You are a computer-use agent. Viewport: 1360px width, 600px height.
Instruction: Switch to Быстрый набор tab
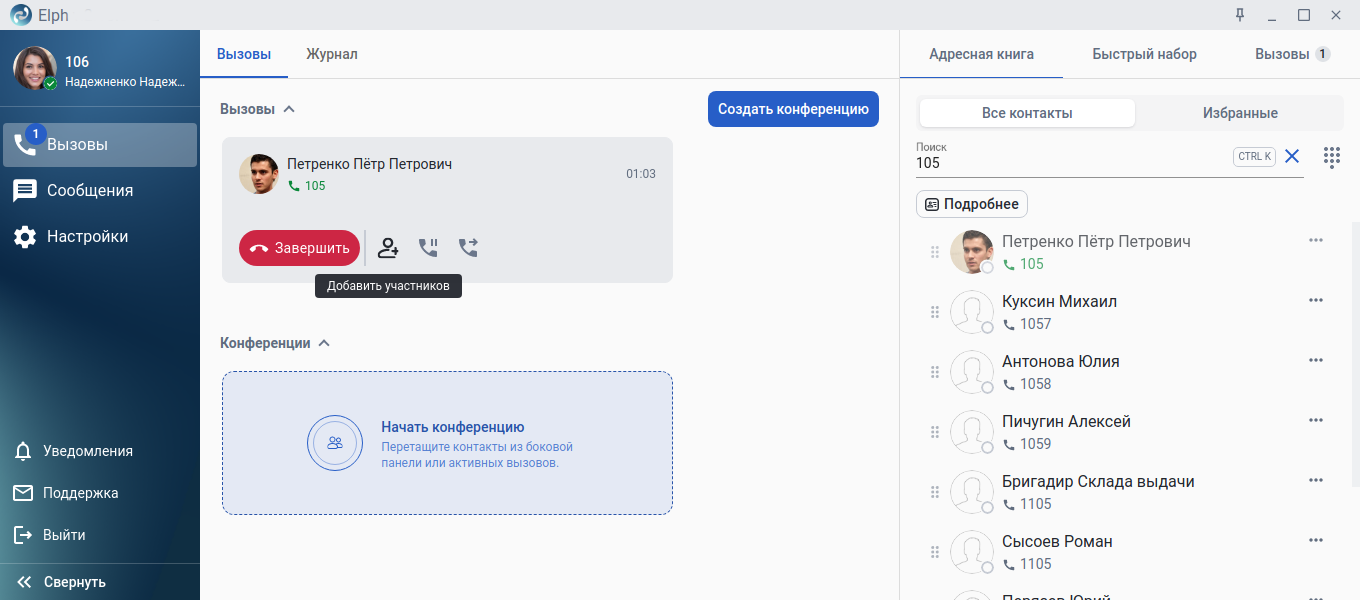click(1144, 54)
